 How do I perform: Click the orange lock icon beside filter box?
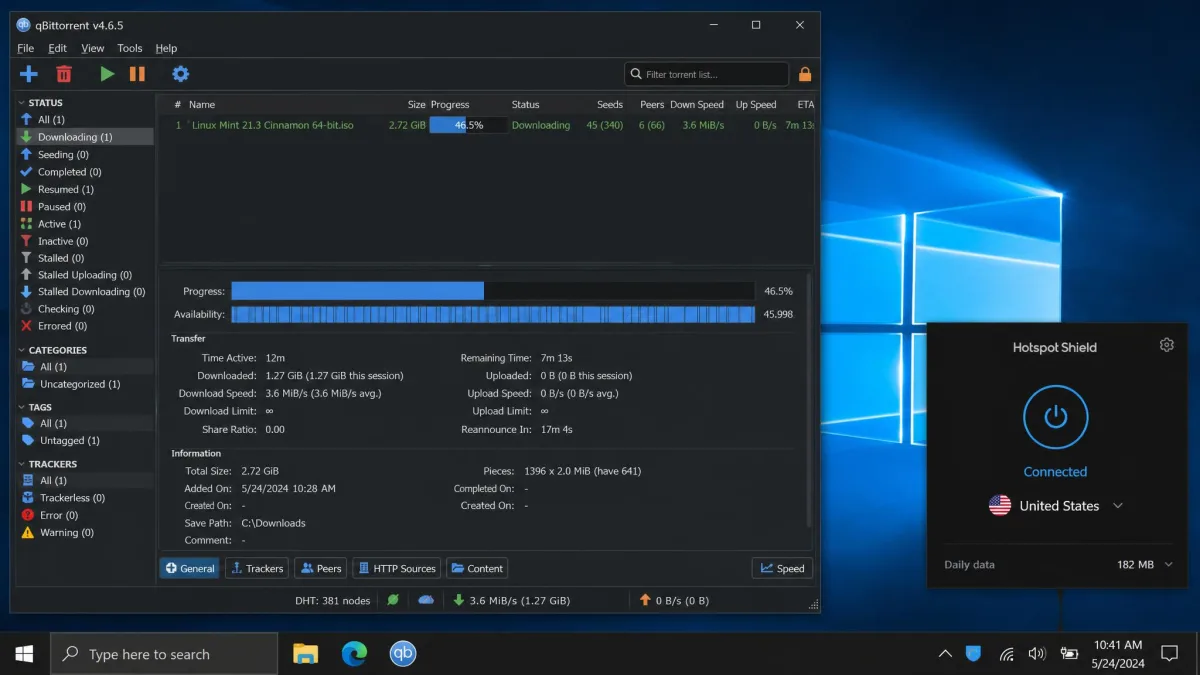(805, 74)
